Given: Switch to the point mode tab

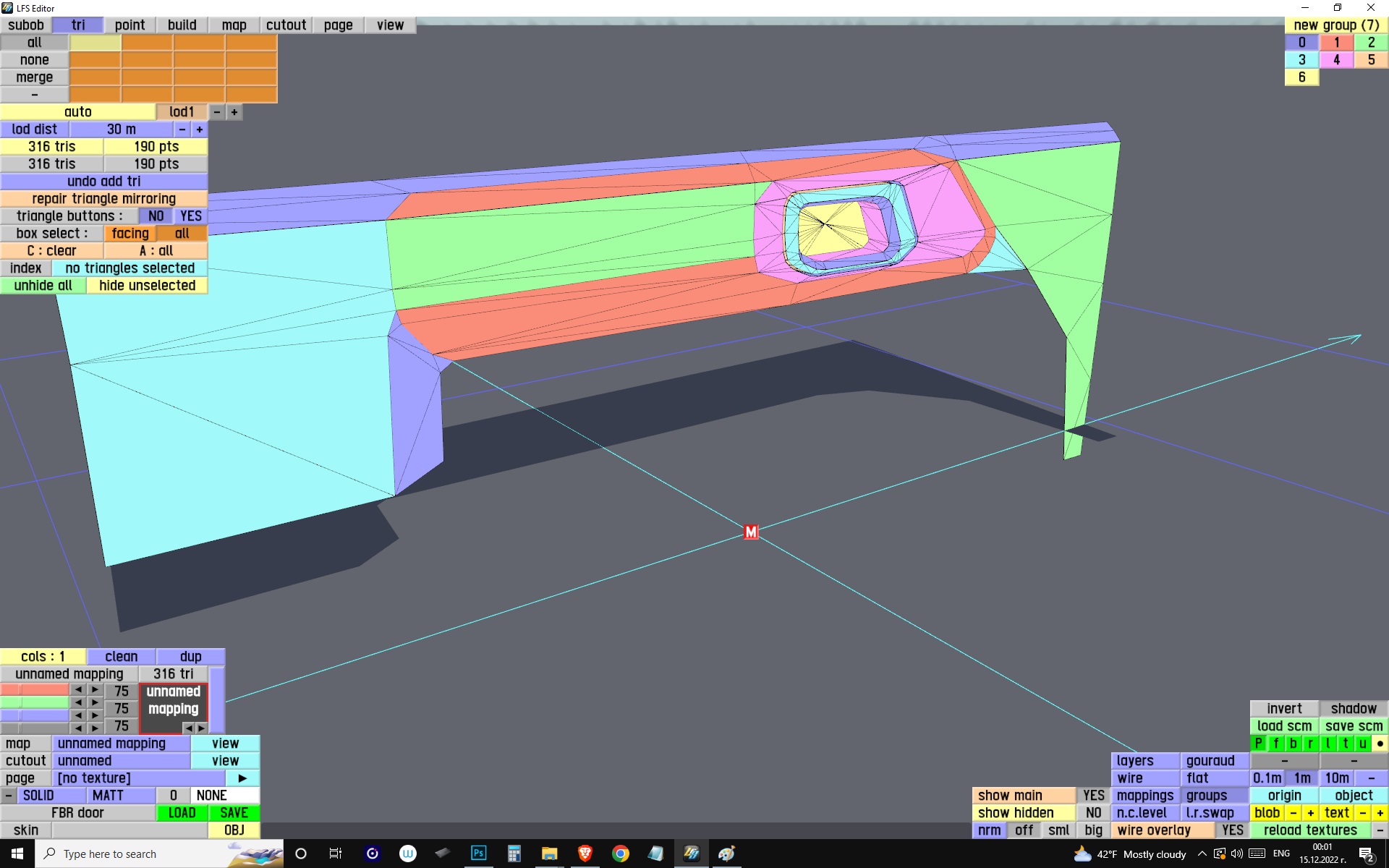Looking at the screenshot, I should [x=129, y=25].
